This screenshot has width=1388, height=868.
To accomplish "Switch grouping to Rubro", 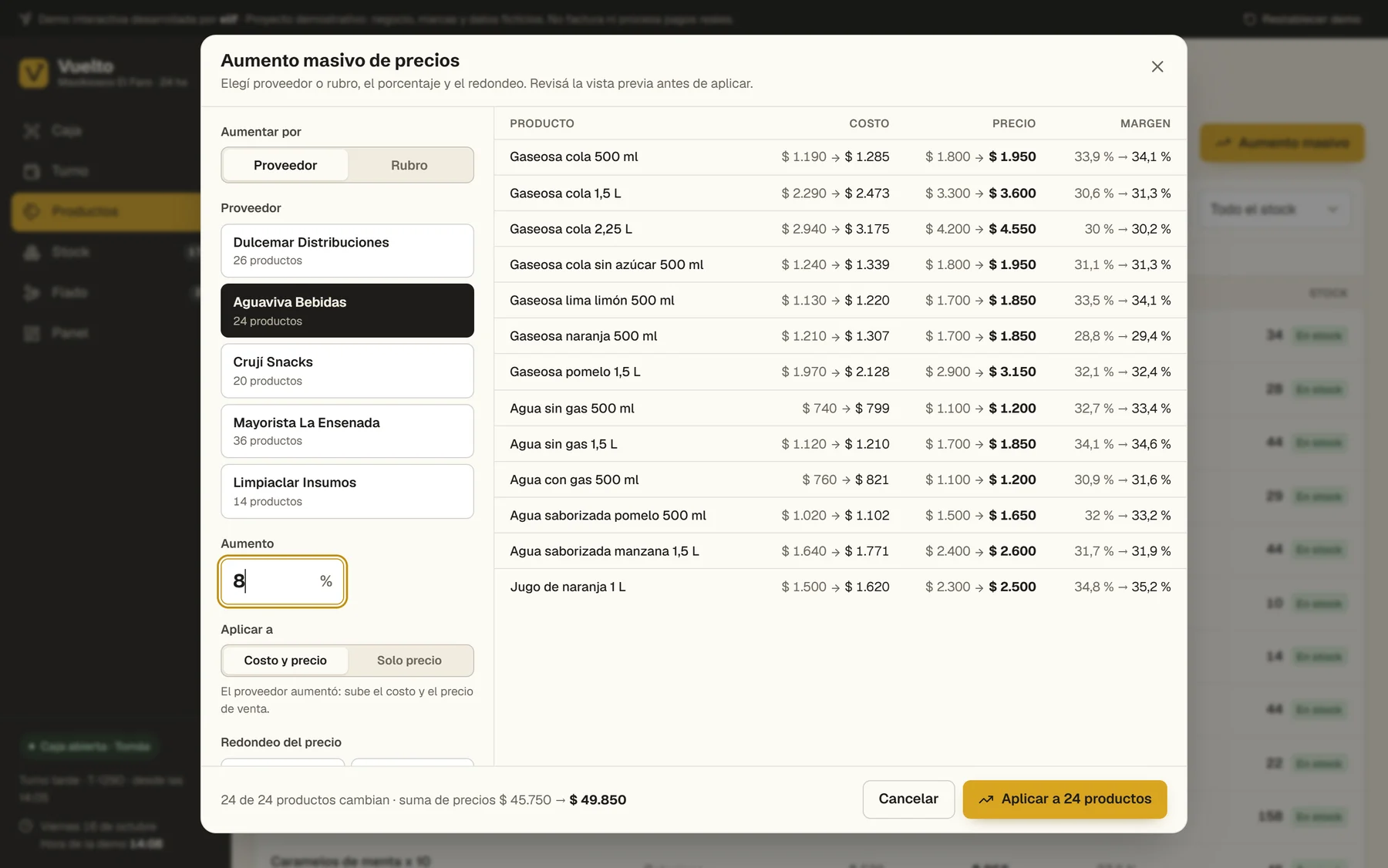I will point(409,165).
